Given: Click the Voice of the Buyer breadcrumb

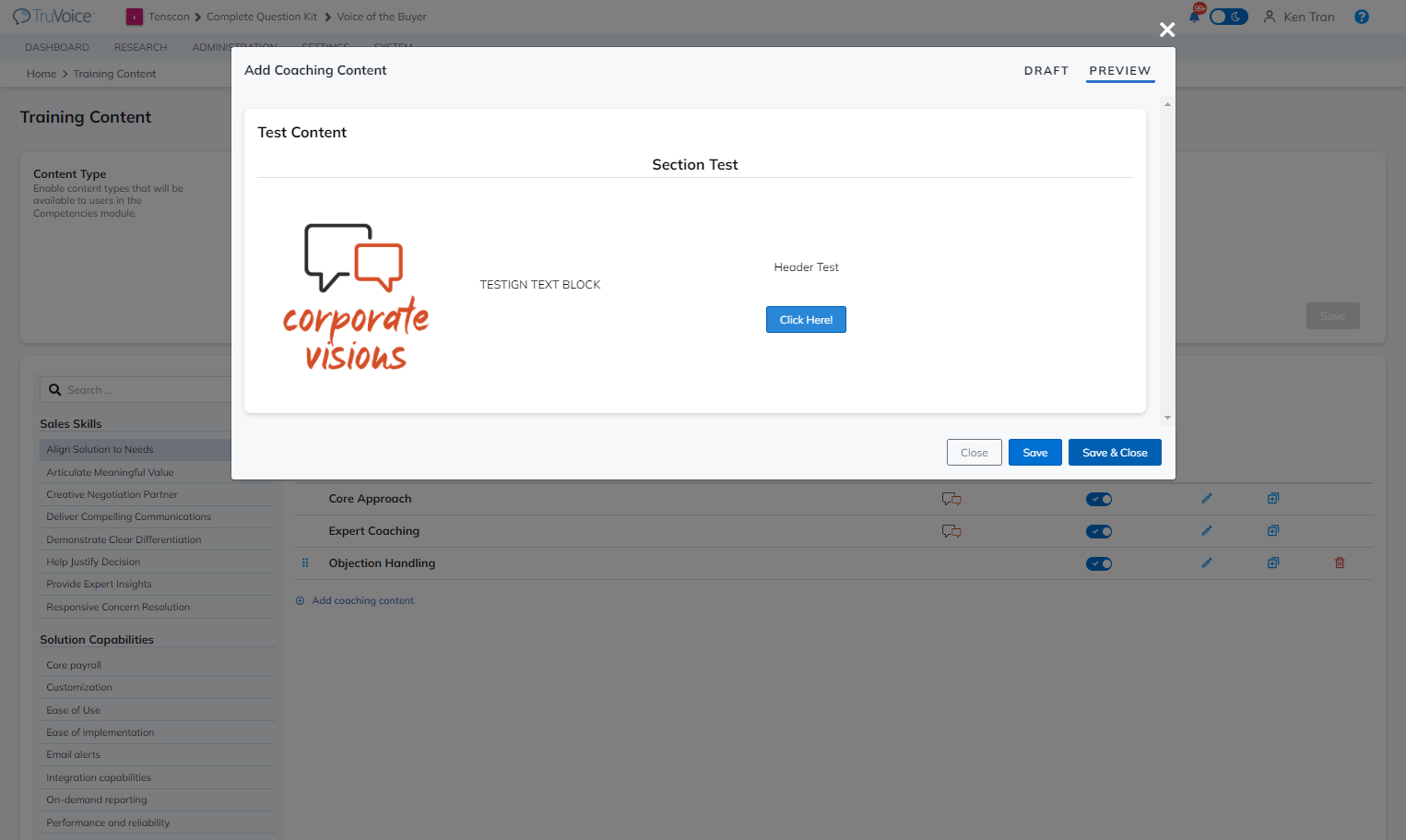Looking at the screenshot, I should click(x=382, y=17).
